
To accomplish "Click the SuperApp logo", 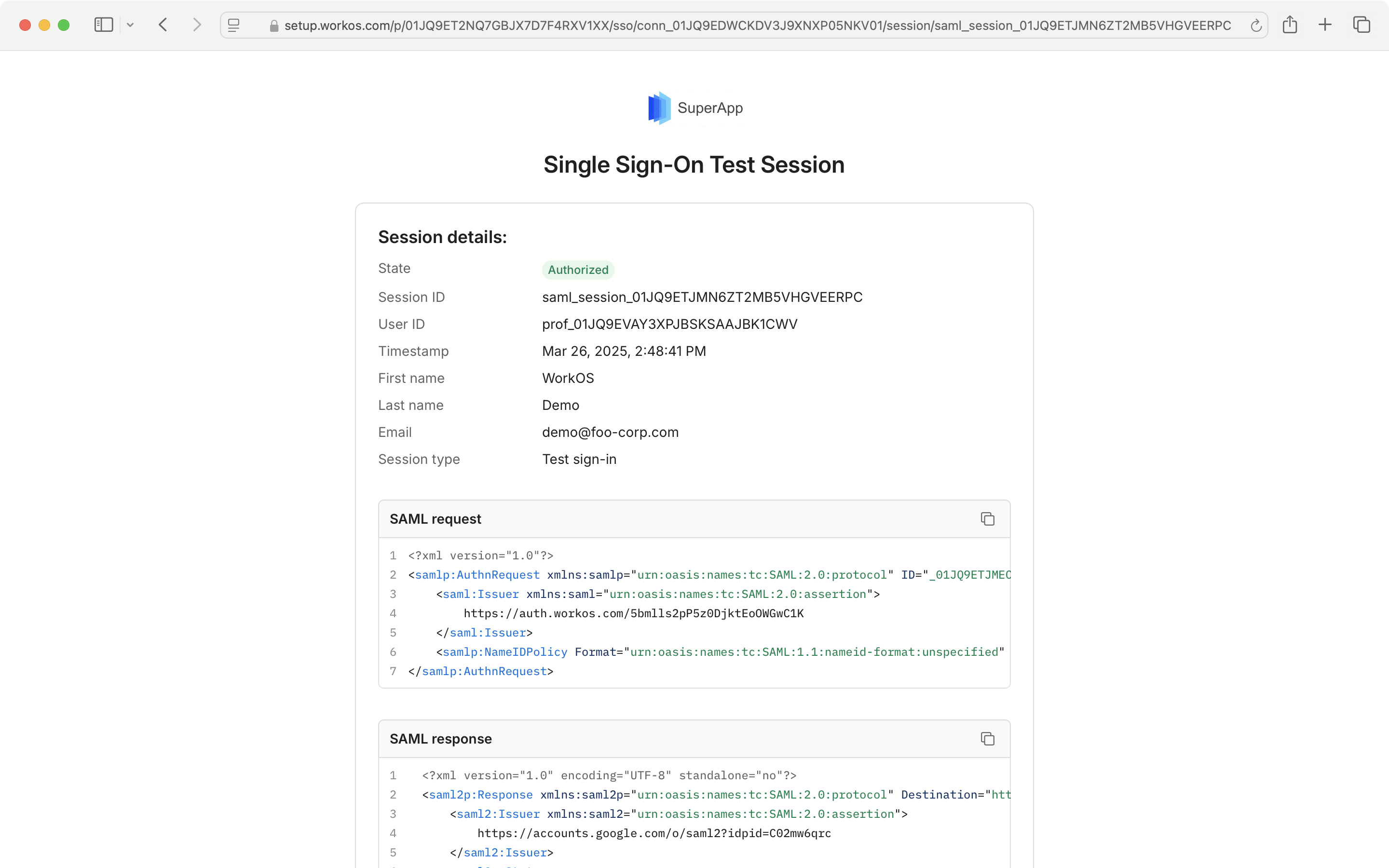I will click(659, 108).
